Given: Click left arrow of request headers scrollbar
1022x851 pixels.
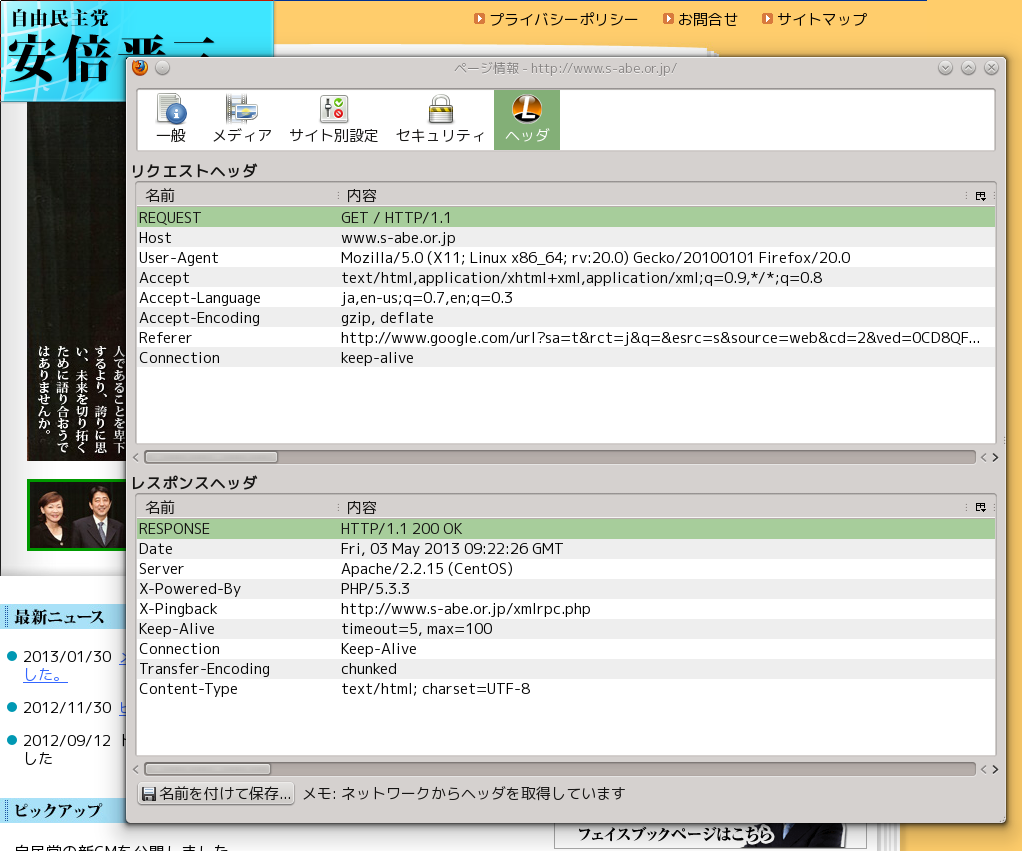Looking at the screenshot, I should 136,457.
